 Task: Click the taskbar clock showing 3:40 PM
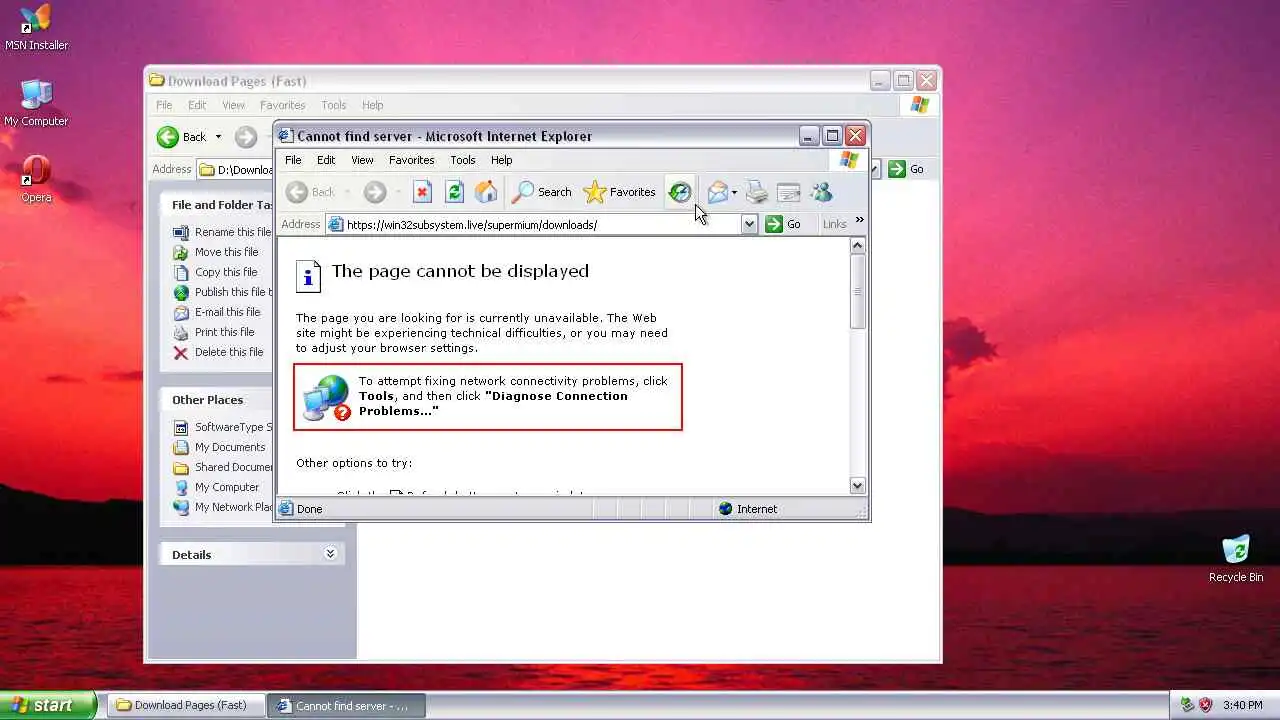[1242, 705]
